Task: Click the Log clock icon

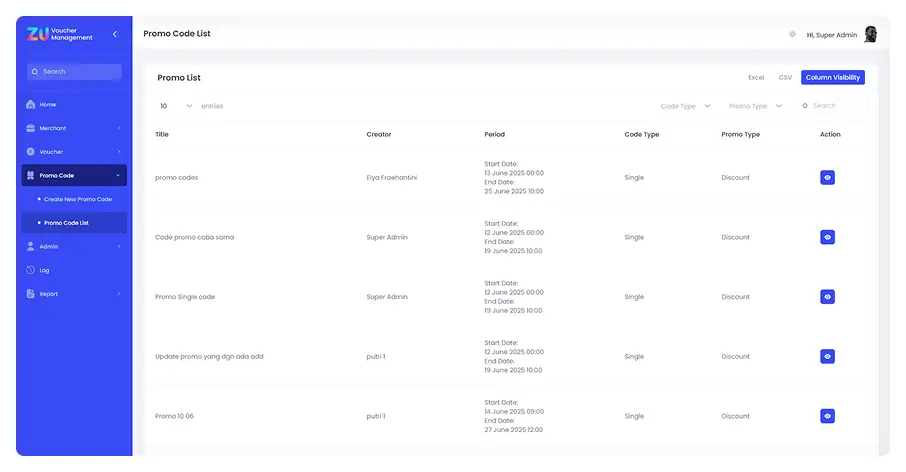Action: pyautogui.click(x=31, y=270)
